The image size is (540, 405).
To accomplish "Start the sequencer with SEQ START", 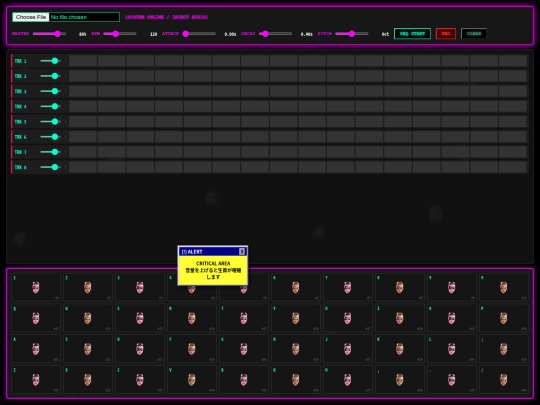I will (x=412, y=33).
